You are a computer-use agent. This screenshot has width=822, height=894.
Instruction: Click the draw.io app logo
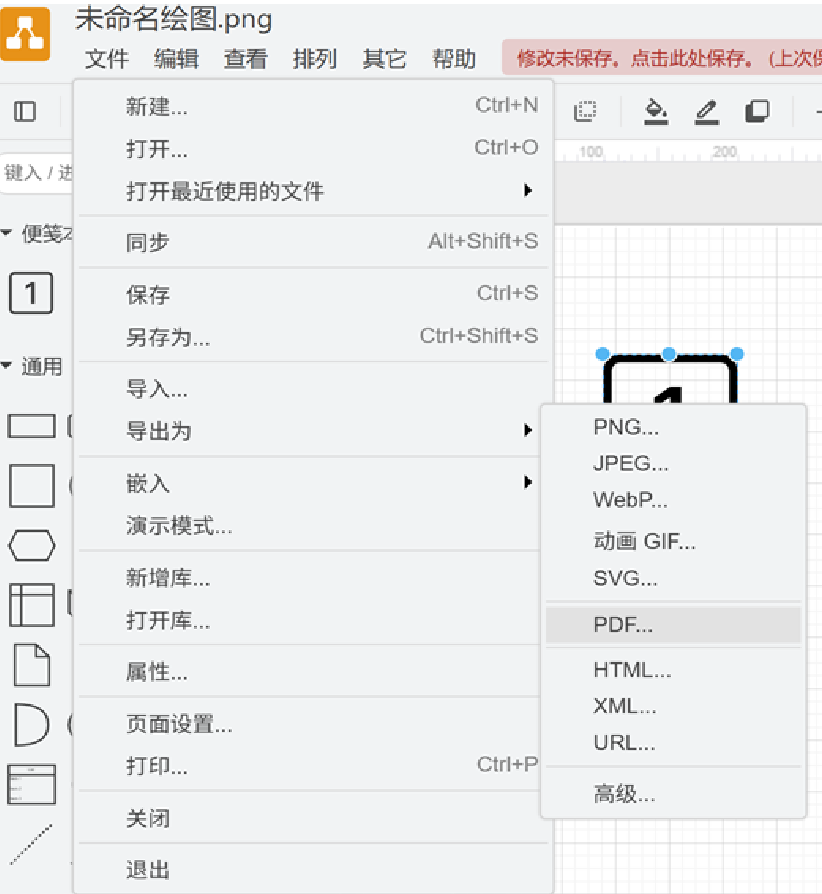pos(25,34)
